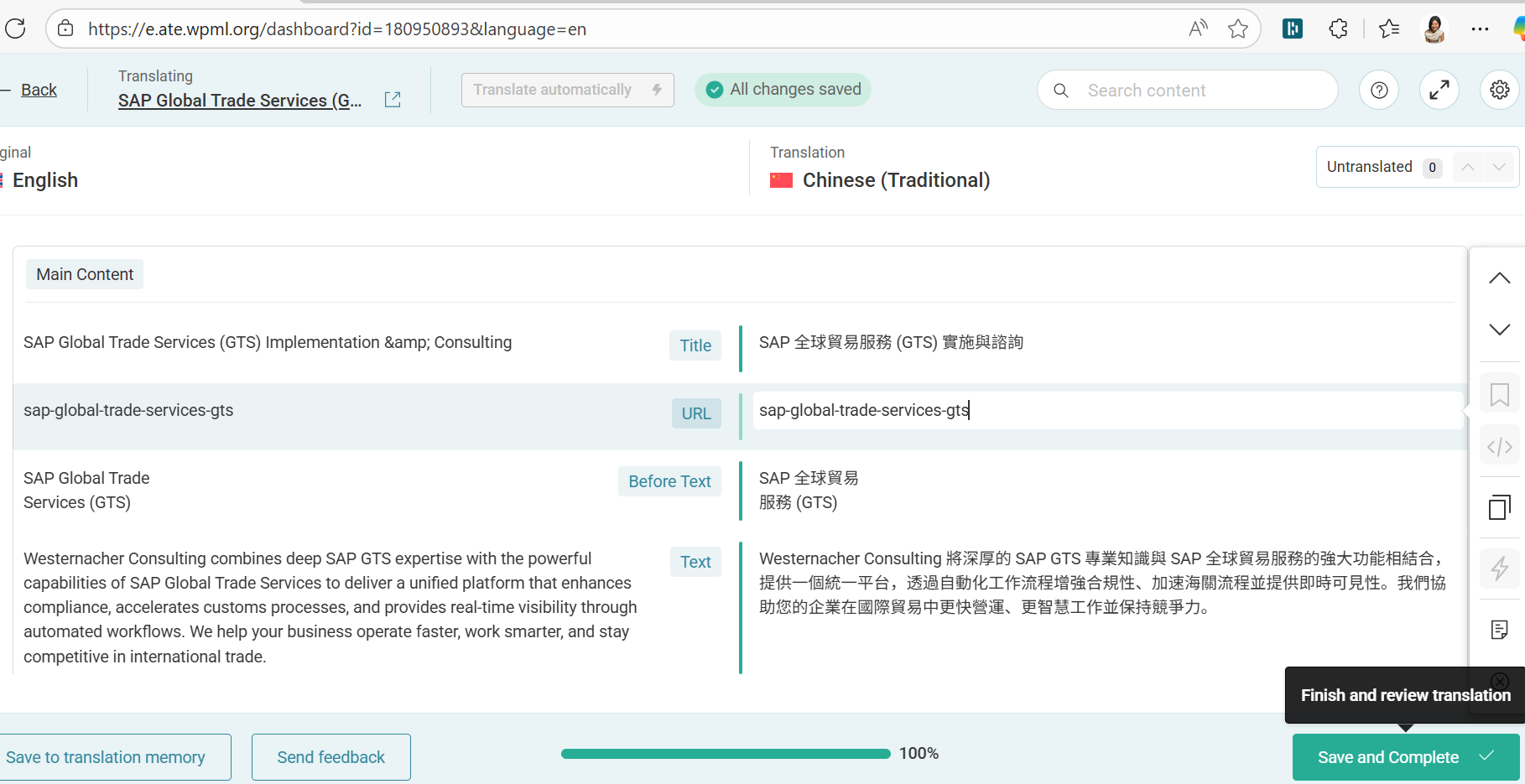
Task: Click the 100% progress value
Action: tap(919, 753)
